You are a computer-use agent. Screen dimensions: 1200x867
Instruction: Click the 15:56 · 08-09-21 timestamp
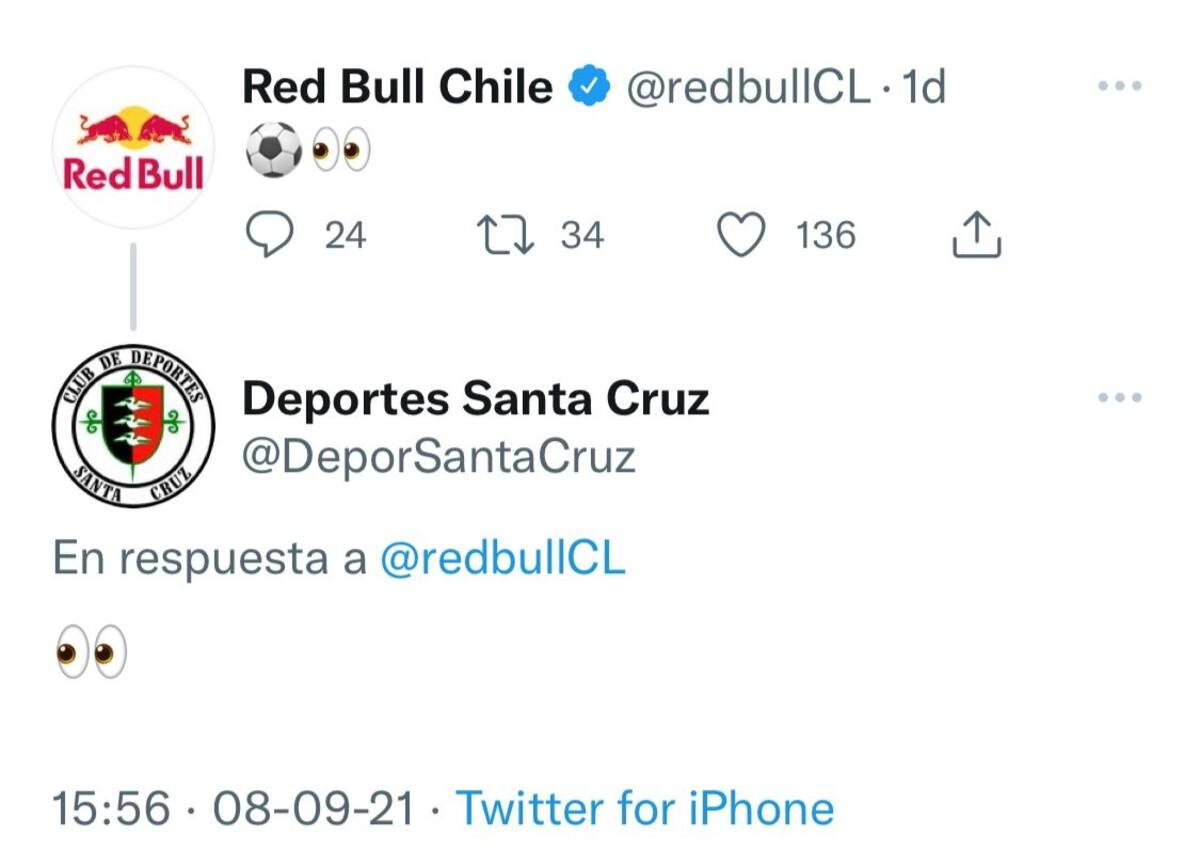pyautogui.click(x=233, y=808)
